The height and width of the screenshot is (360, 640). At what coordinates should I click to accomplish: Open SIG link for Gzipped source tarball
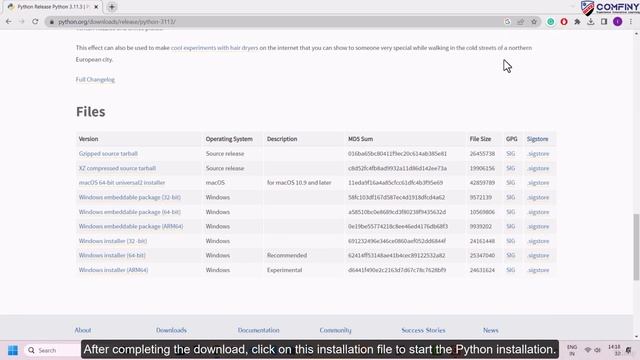tap(510, 153)
